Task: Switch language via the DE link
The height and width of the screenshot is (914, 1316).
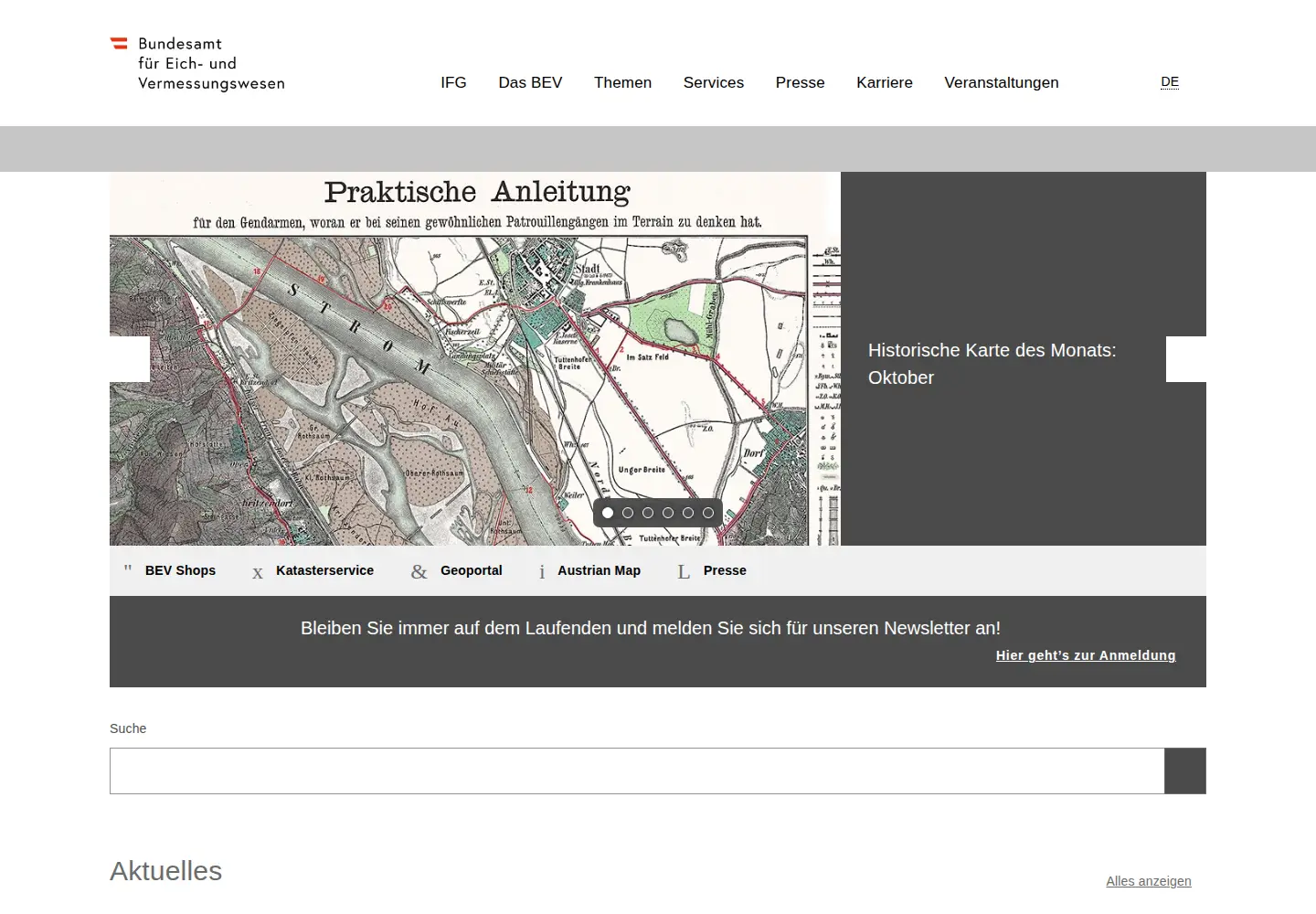Action: (1170, 81)
